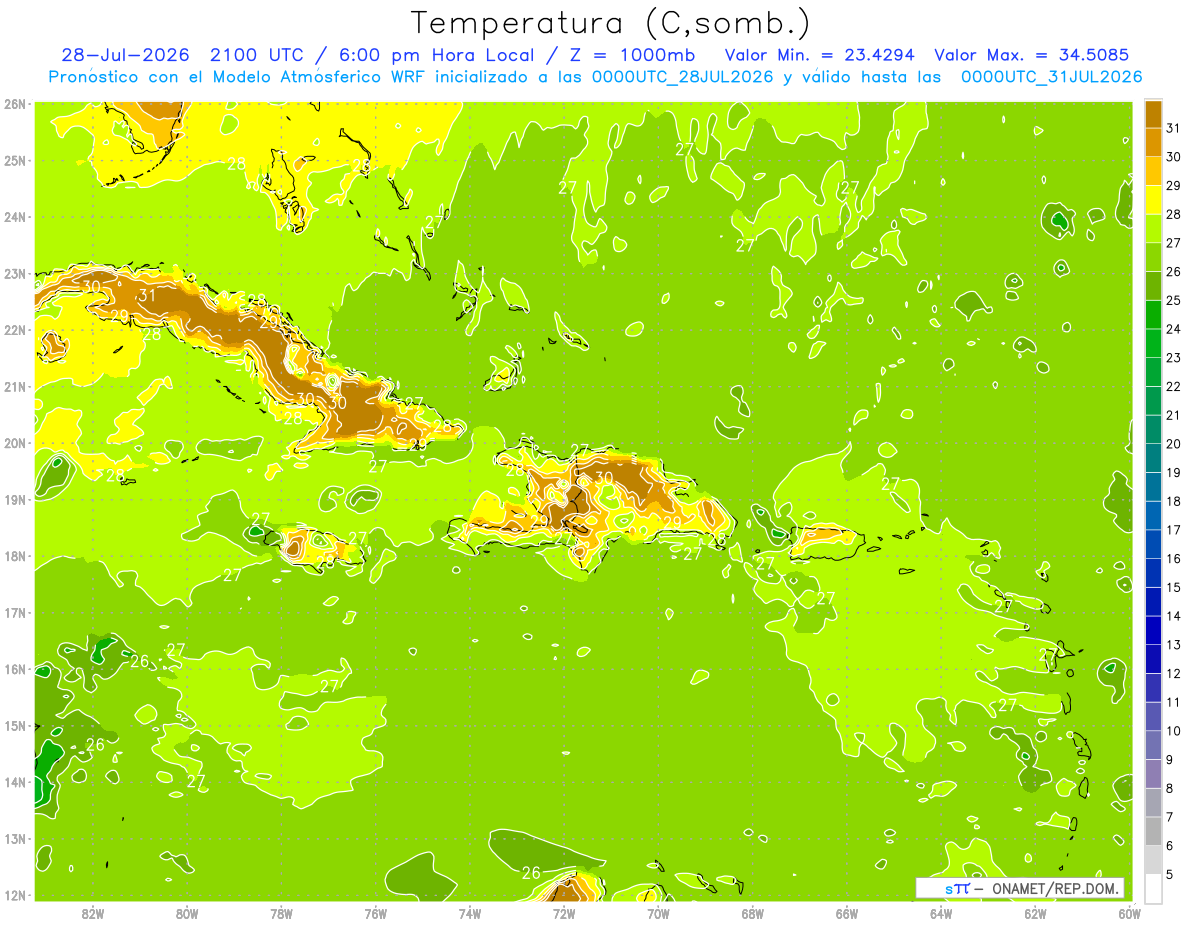Click the title "Temperatura (C,somb.)"
The image size is (1200, 927).
[611, 23]
